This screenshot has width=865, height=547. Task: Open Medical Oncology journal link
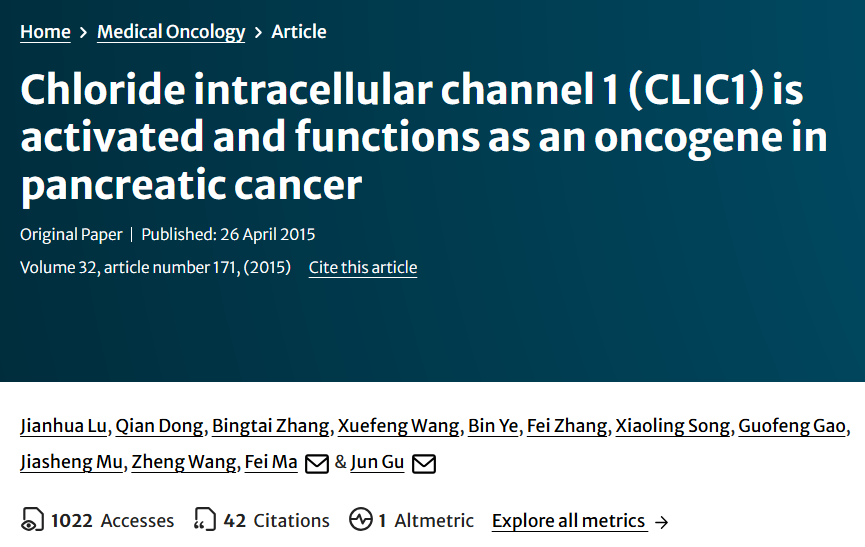click(x=171, y=32)
